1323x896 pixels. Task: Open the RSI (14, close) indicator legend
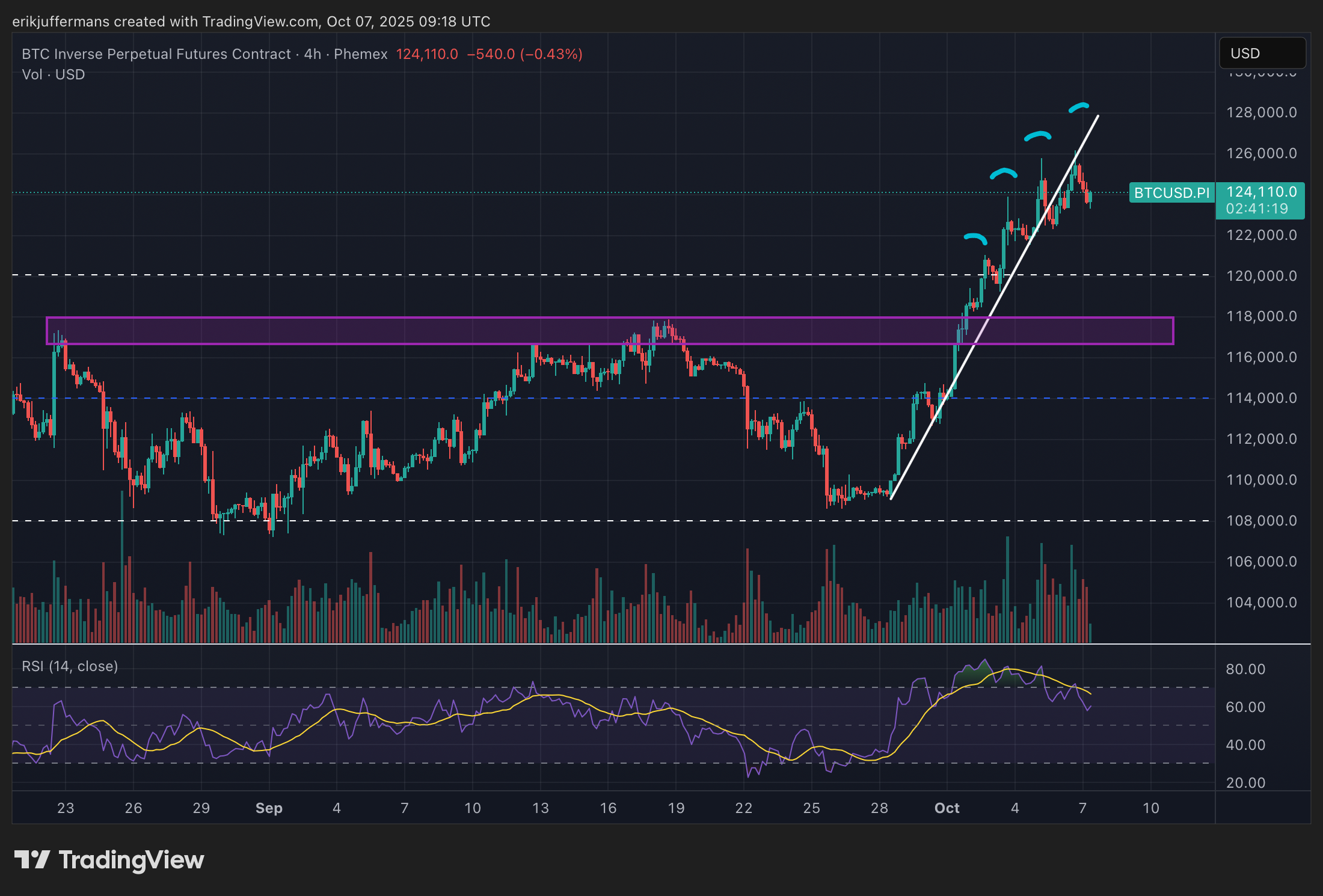[x=70, y=666]
